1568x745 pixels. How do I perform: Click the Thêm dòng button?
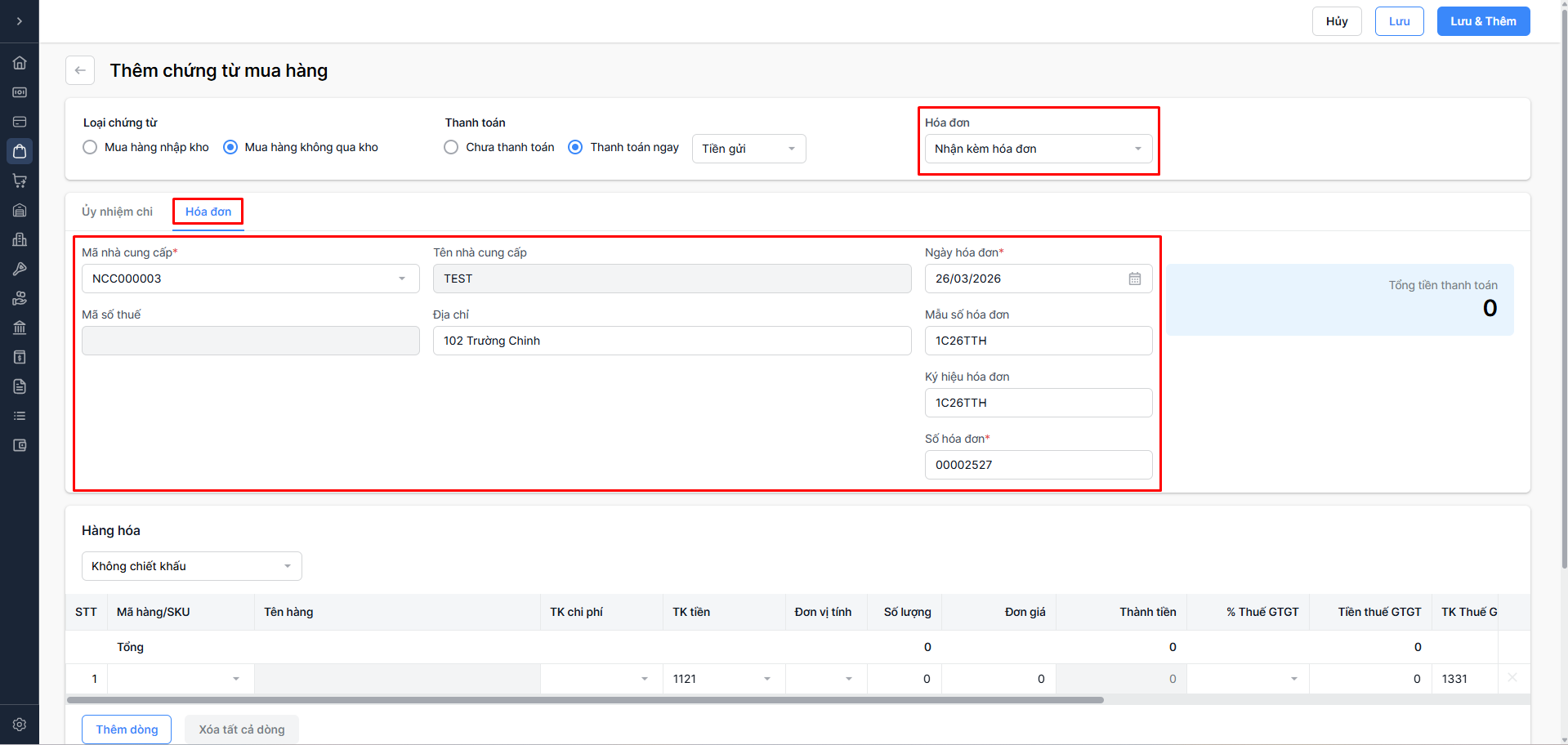(127, 729)
